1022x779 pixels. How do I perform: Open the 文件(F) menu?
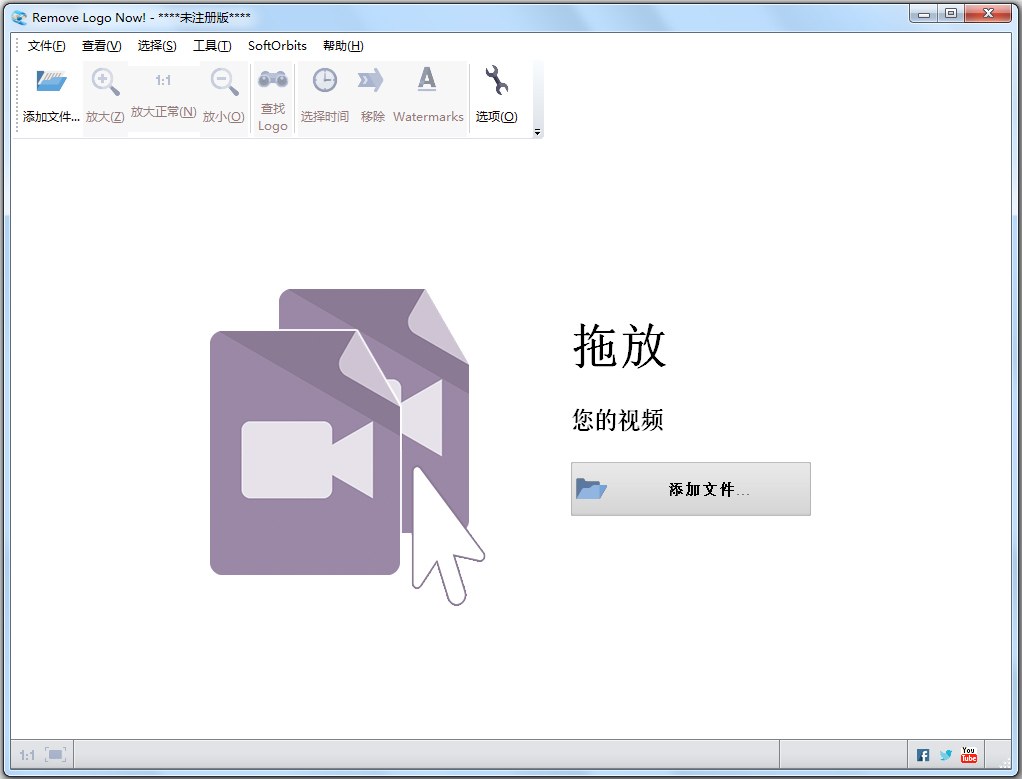[x=47, y=46]
